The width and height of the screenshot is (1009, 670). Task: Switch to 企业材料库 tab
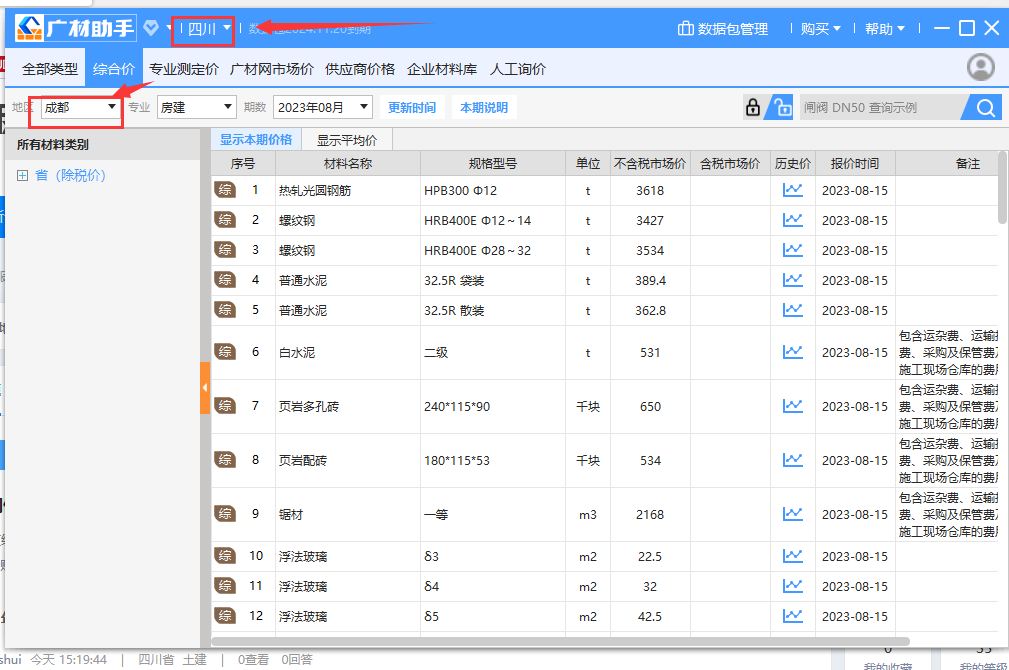tap(442, 69)
